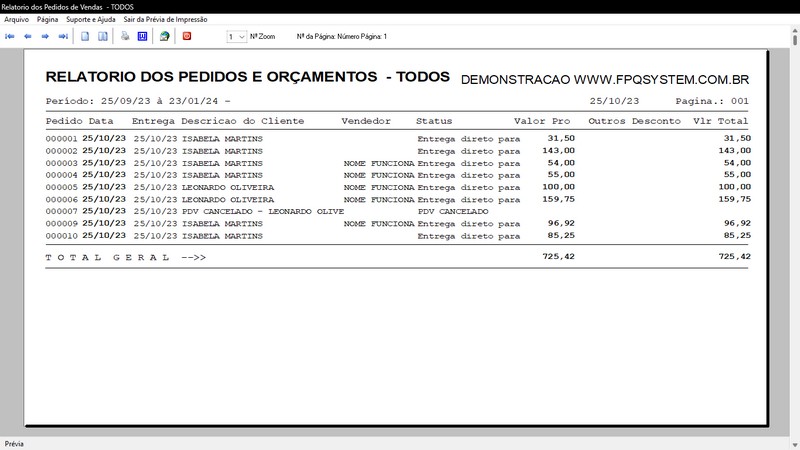This screenshot has height=450, width=800.
Task: Click PDV CANCELADO - LEONARDO OLIVE text
Action: pos(263,212)
